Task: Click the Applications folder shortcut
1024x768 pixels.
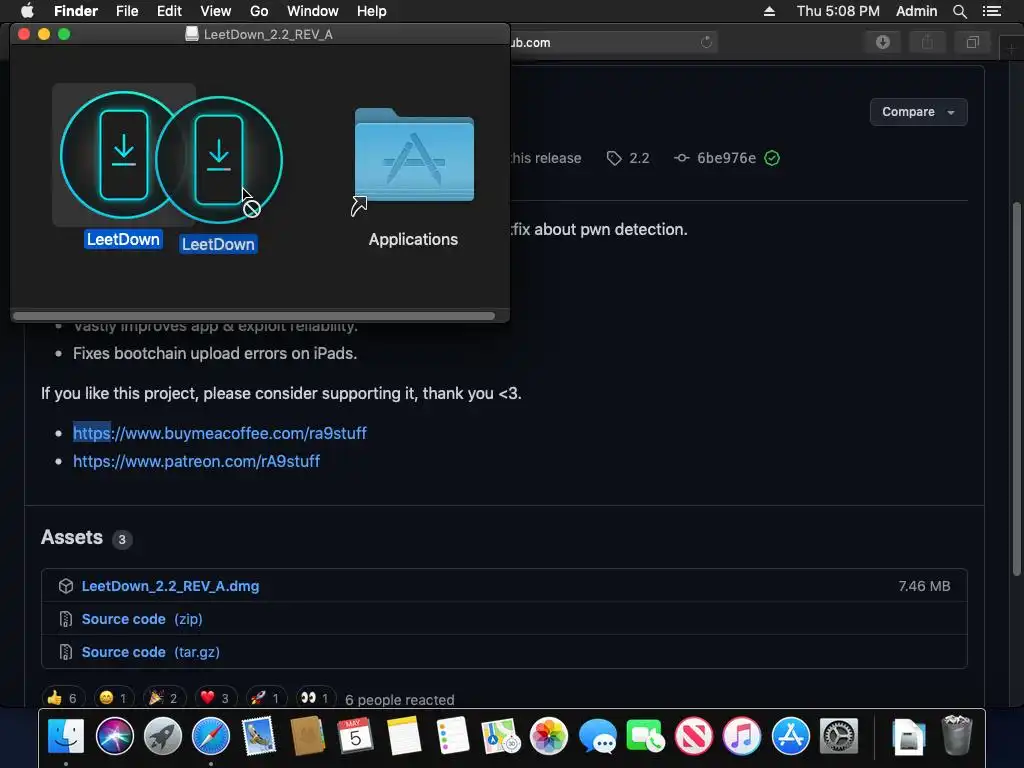Action: pos(413,157)
